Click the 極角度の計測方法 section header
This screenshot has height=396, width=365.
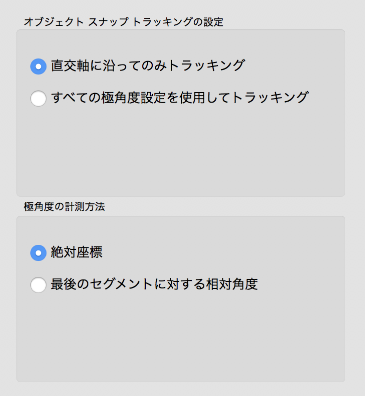tap(64, 207)
